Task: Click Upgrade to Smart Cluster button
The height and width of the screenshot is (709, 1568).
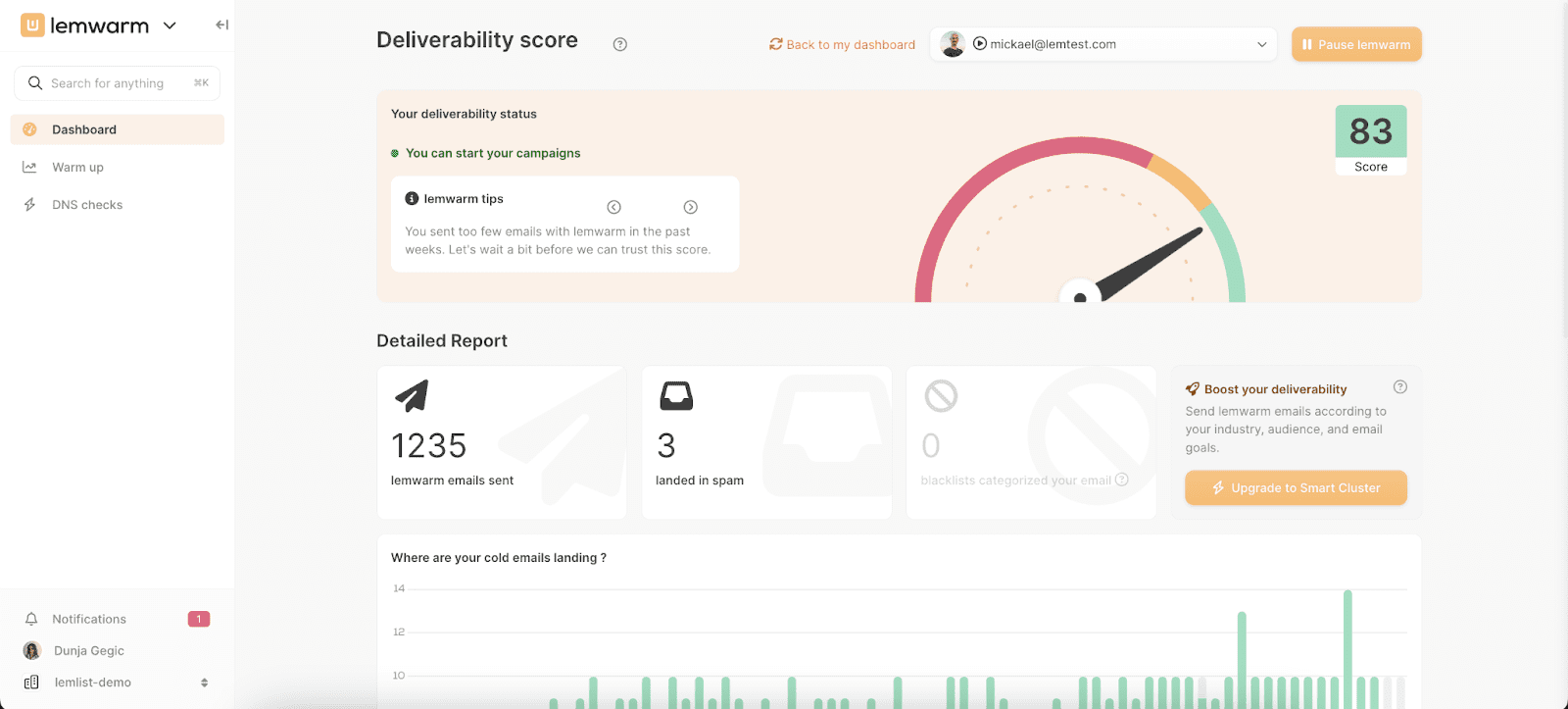Action: (1296, 487)
